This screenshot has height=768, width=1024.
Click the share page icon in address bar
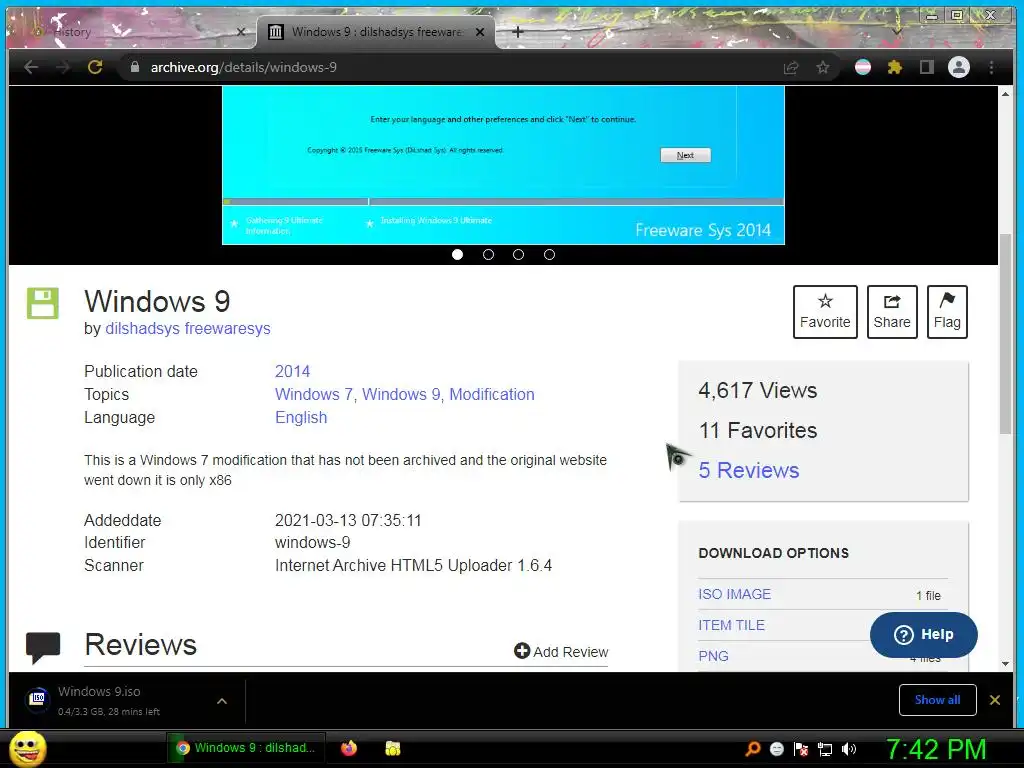791,67
